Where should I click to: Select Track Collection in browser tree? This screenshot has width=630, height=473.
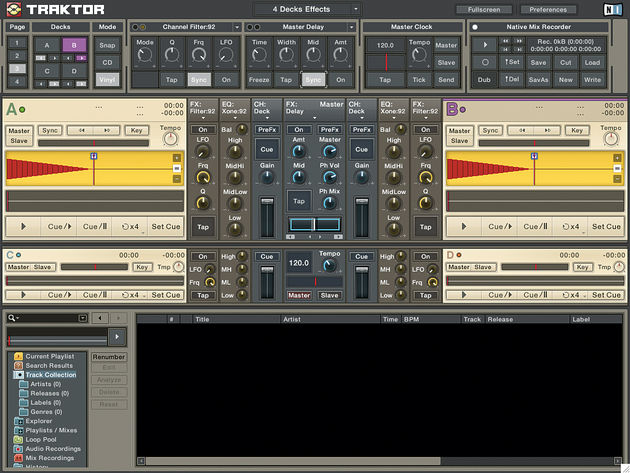coord(45,375)
